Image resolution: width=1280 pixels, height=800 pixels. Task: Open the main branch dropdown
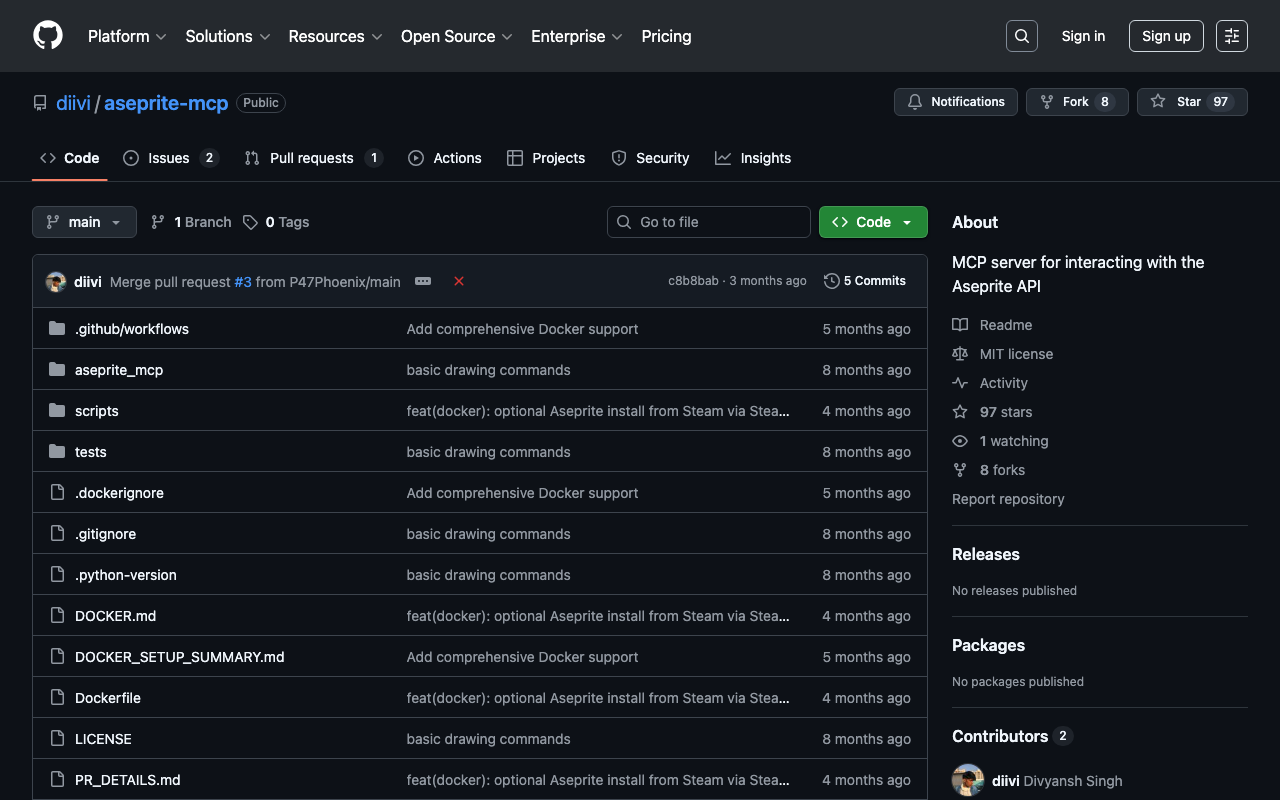84,222
